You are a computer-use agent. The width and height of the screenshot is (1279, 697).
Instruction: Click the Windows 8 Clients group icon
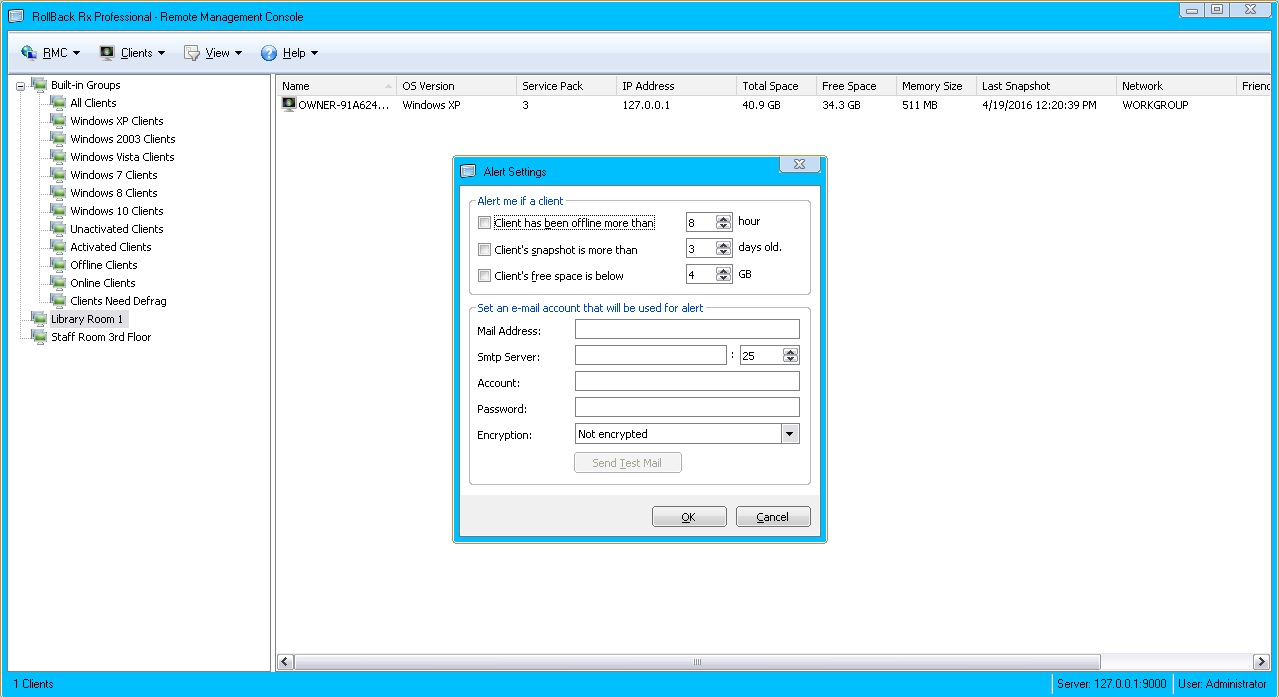click(x=58, y=193)
